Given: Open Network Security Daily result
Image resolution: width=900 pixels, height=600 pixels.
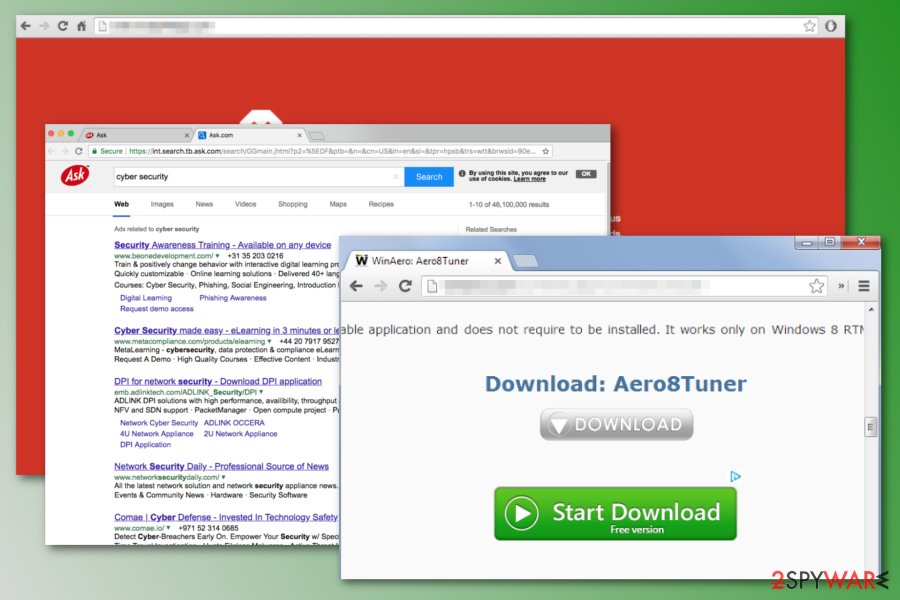Looking at the screenshot, I should click(x=222, y=466).
